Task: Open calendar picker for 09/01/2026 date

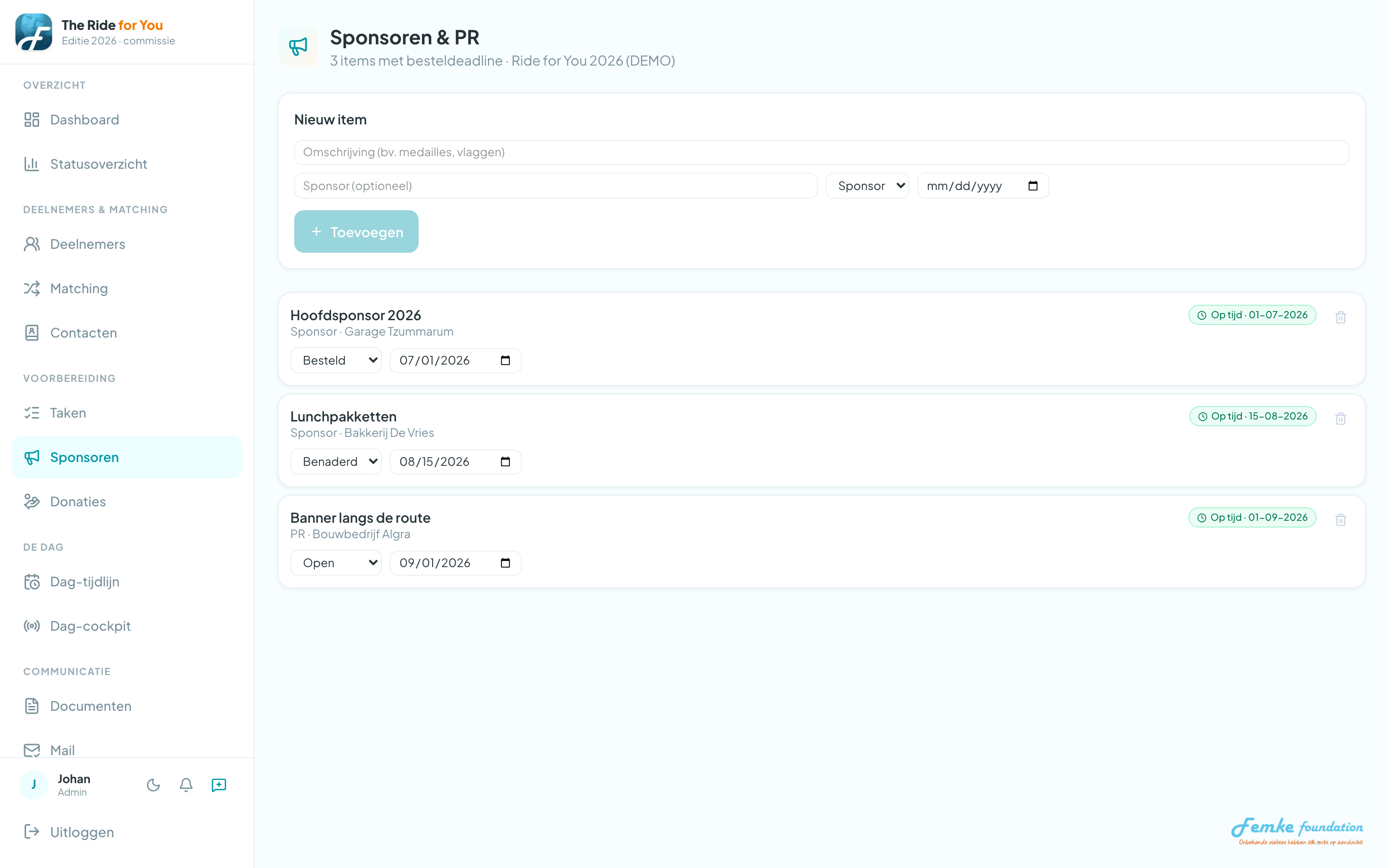Action: [505, 563]
